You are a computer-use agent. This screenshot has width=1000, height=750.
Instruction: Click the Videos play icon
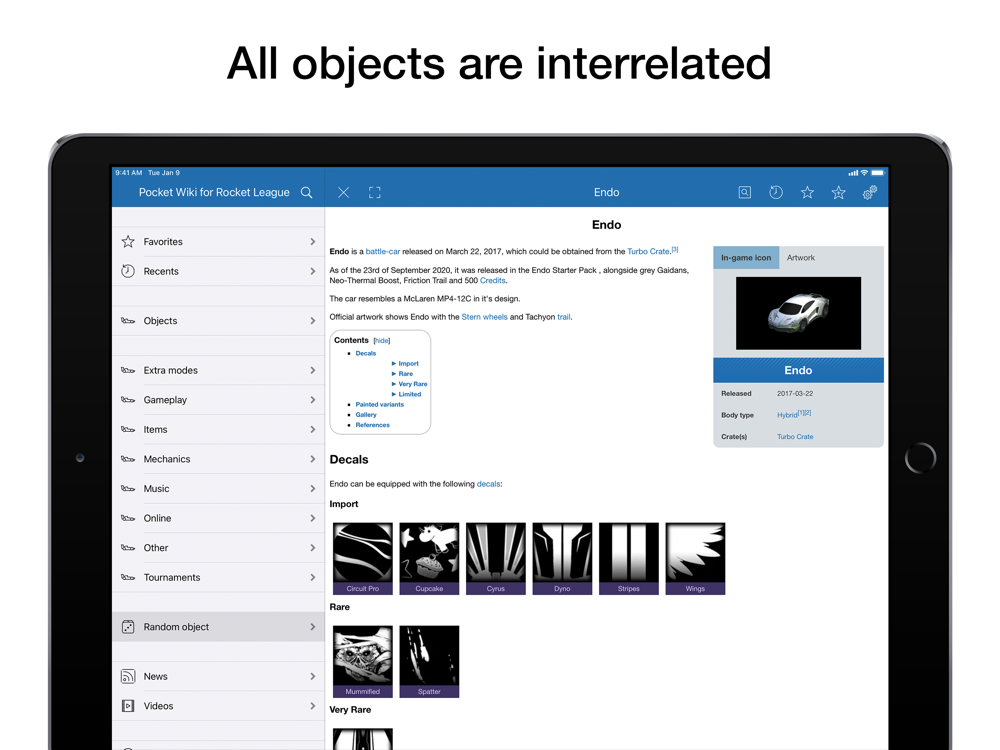click(128, 706)
